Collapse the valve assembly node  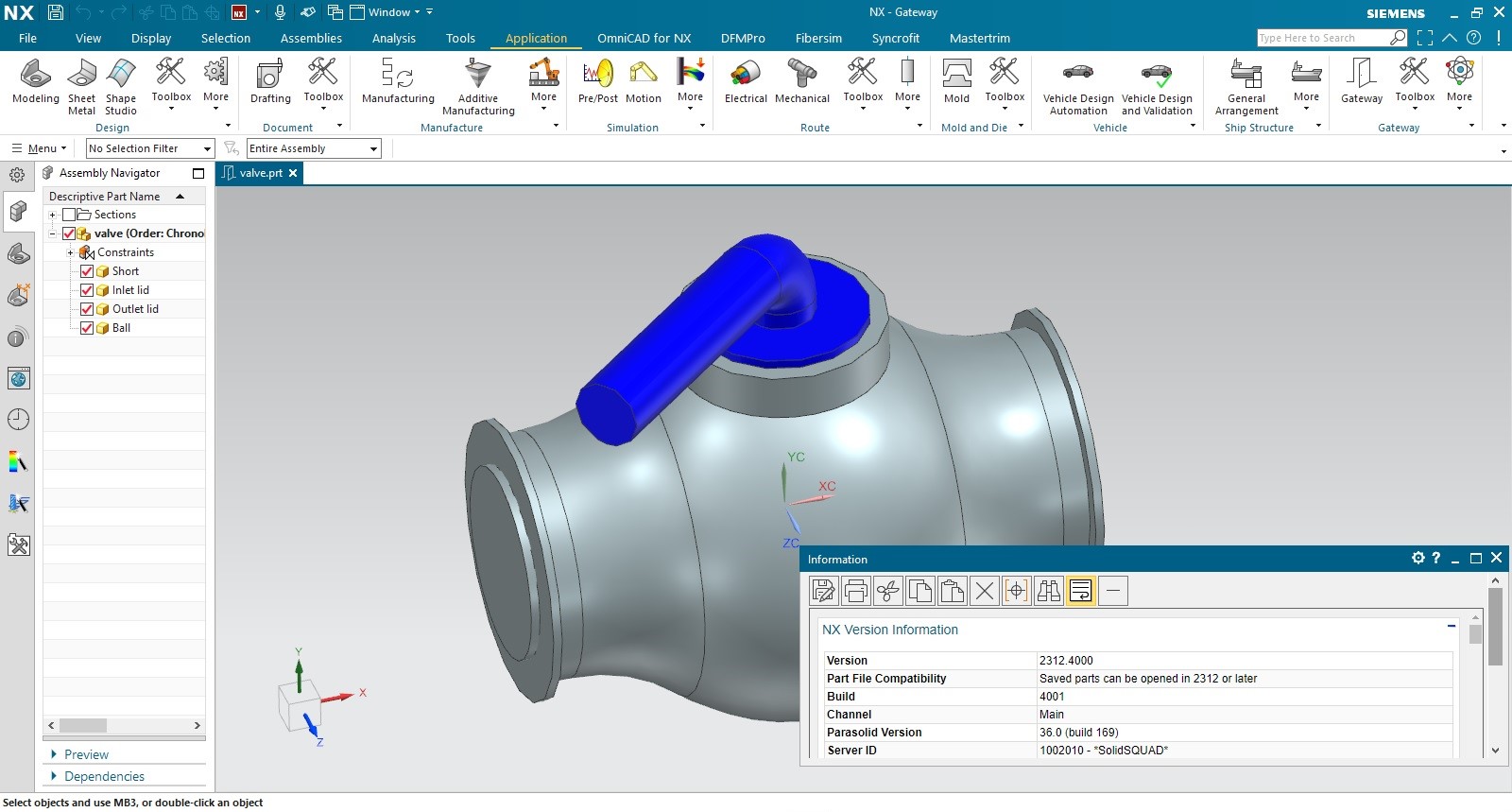point(53,233)
